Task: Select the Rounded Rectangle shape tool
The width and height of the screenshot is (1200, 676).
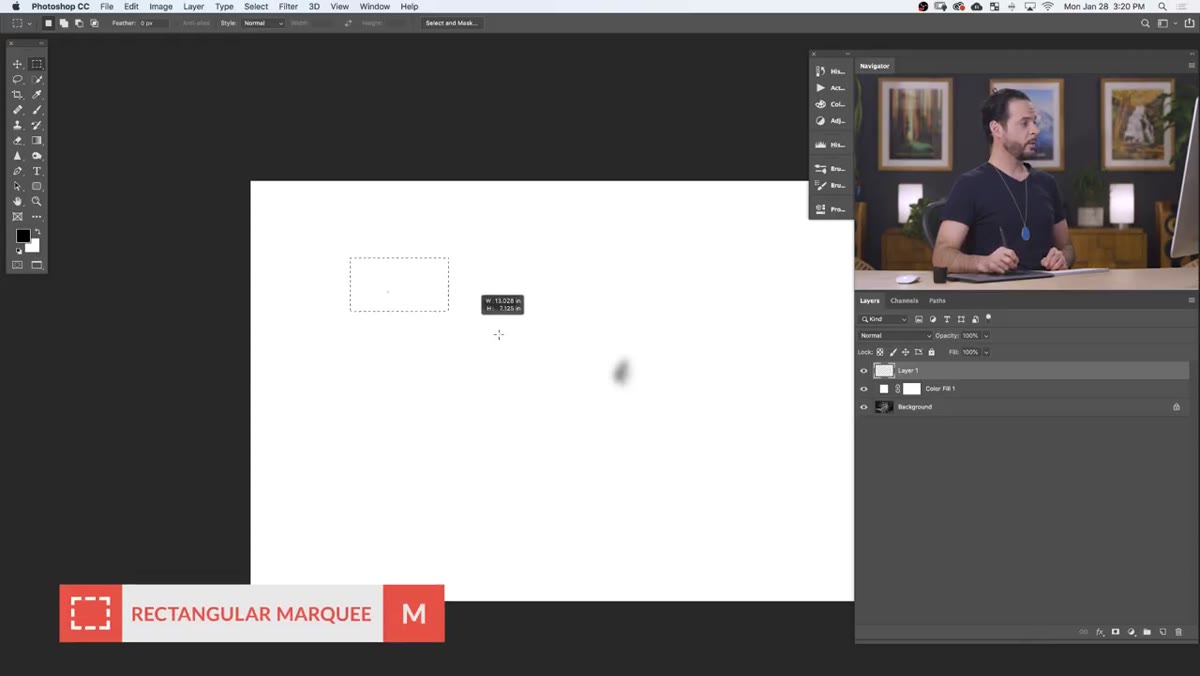Action: (37, 186)
